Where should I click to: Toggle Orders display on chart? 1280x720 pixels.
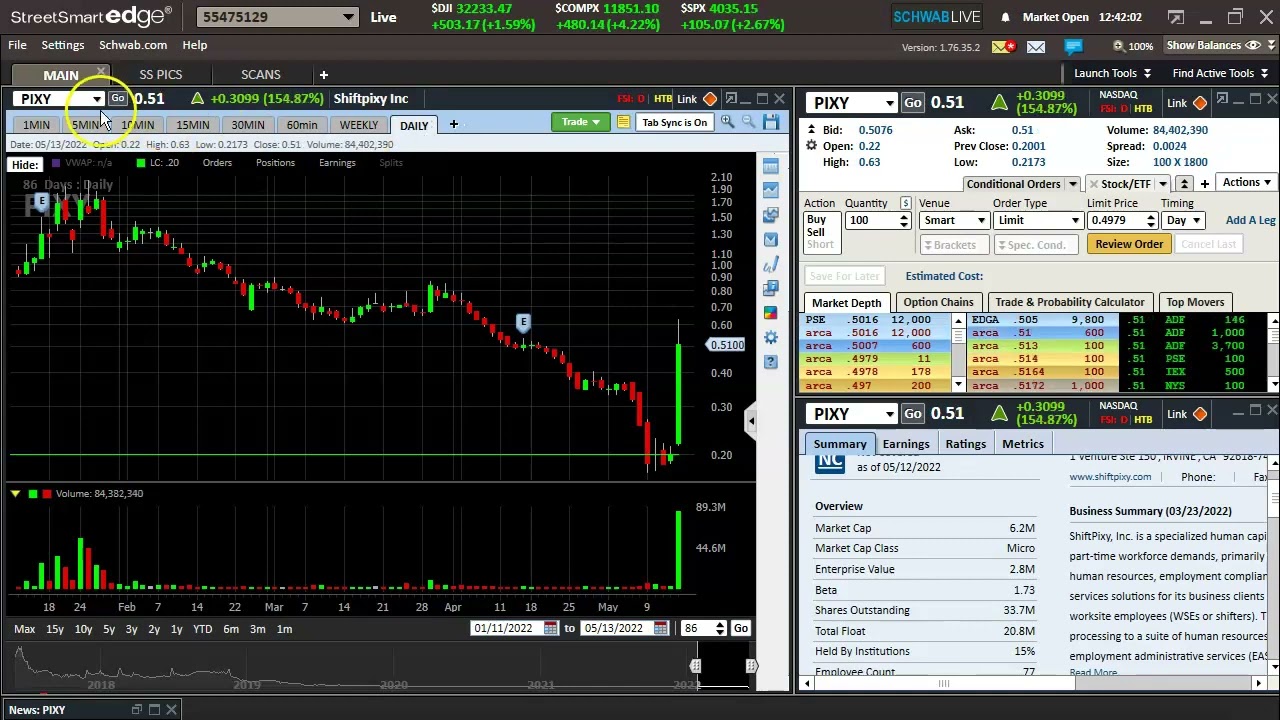[217, 163]
